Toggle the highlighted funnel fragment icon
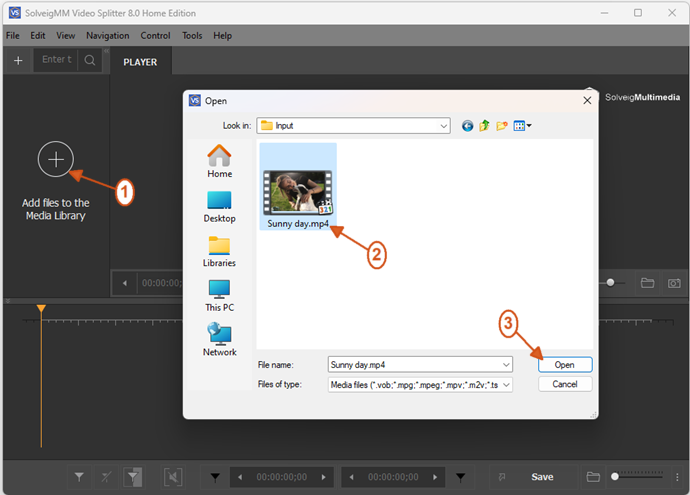 [132, 477]
